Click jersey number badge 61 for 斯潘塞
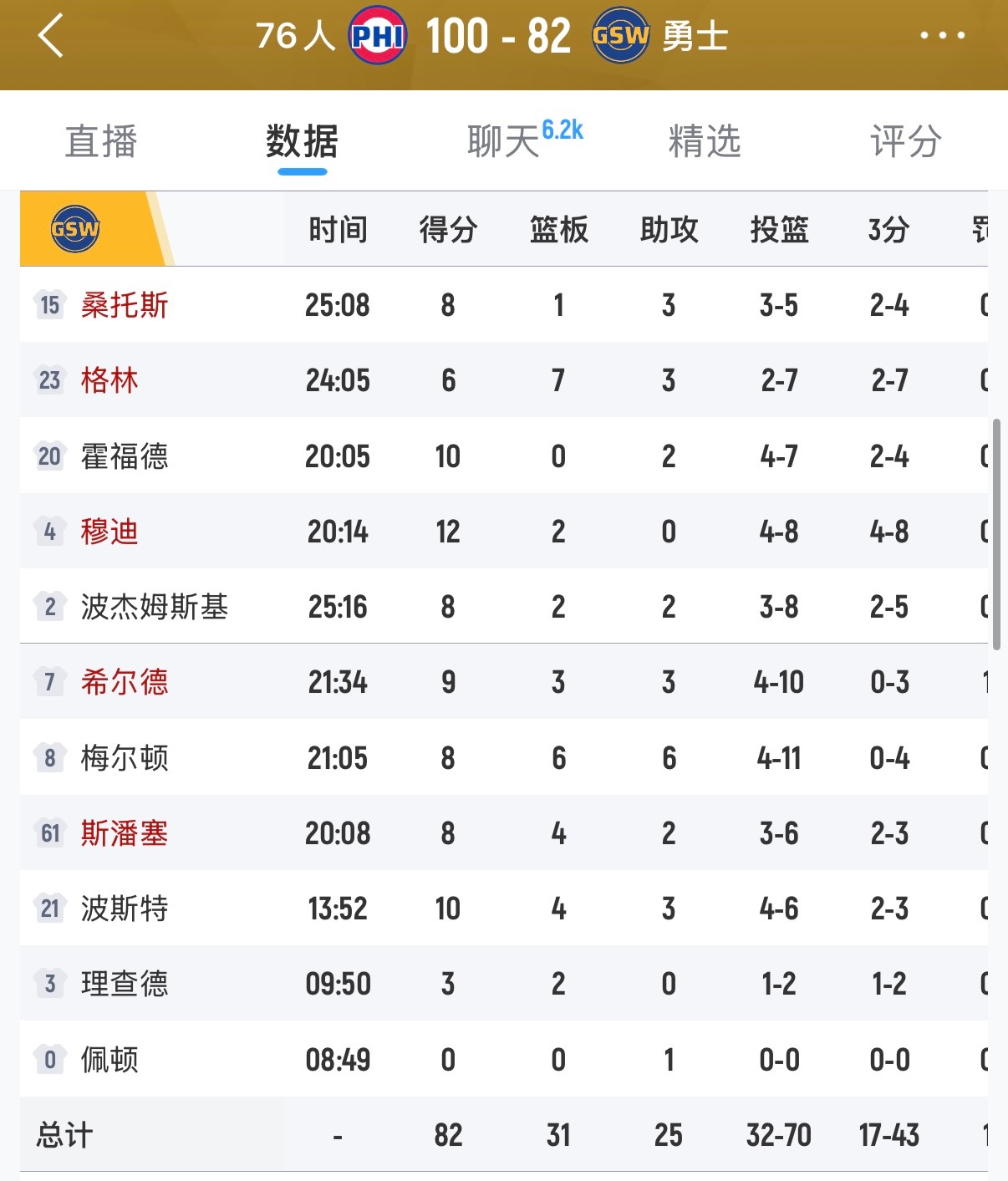The image size is (1008, 1181). point(48,833)
